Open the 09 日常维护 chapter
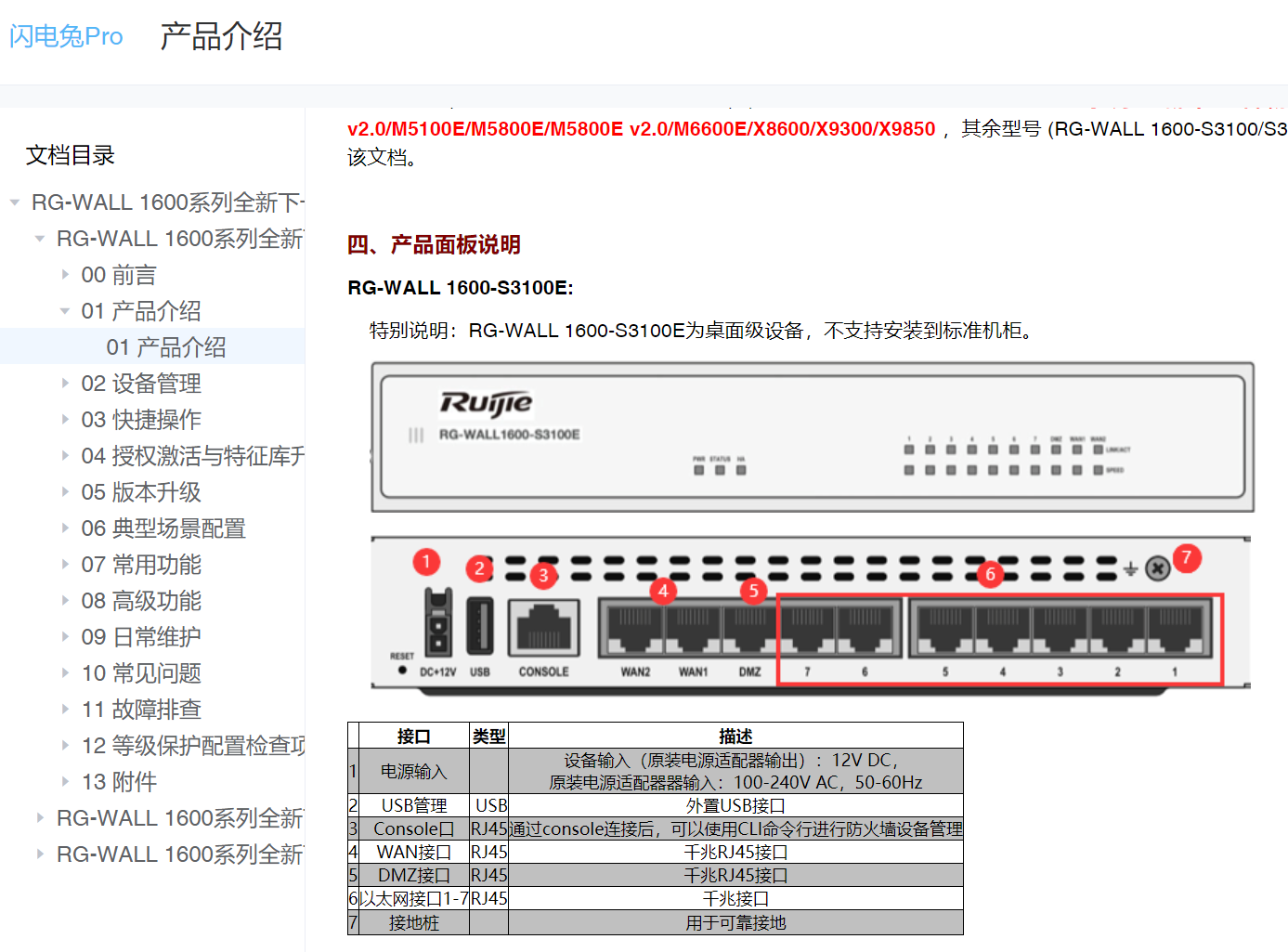1288x952 pixels. [x=141, y=636]
